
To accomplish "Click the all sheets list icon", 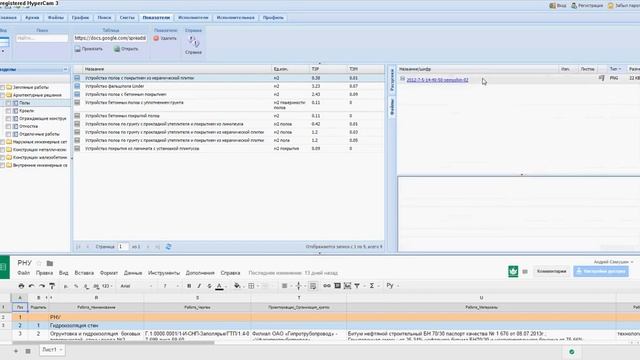I will [x=28, y=351].
